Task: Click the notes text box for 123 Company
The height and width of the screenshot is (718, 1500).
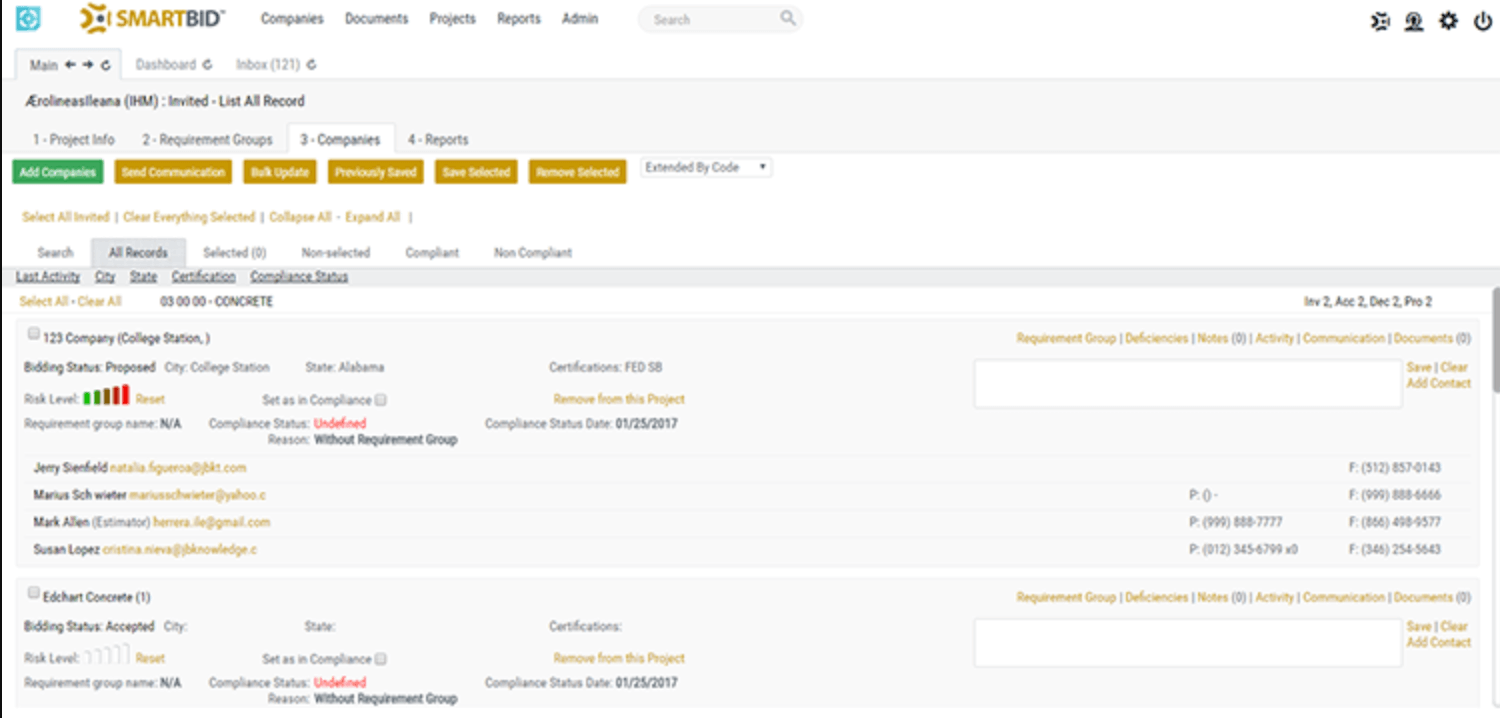Action: click(x=1187, y=383)
